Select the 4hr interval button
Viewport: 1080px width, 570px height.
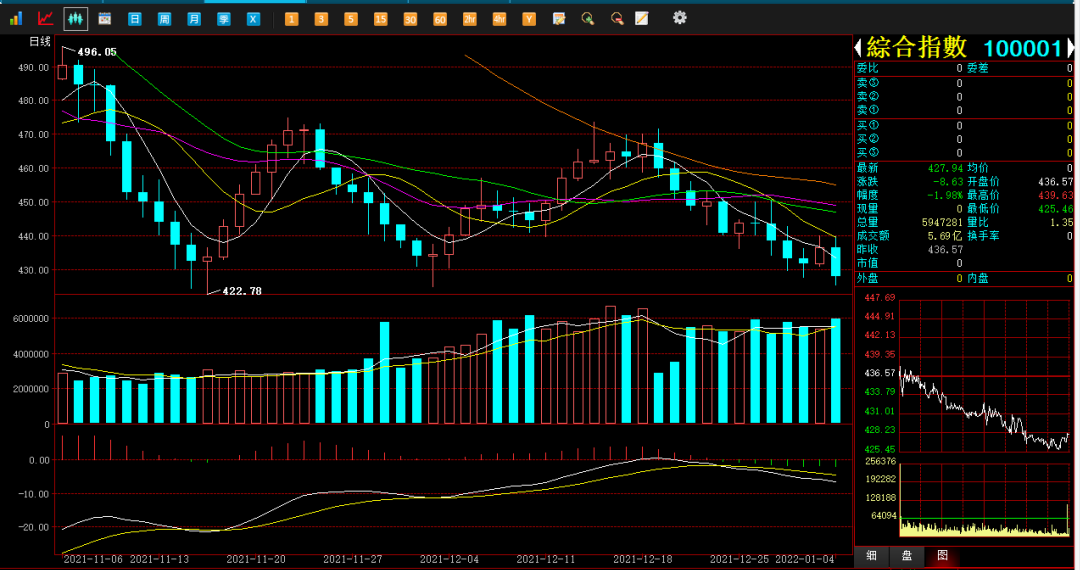click(x=499, y=19)
